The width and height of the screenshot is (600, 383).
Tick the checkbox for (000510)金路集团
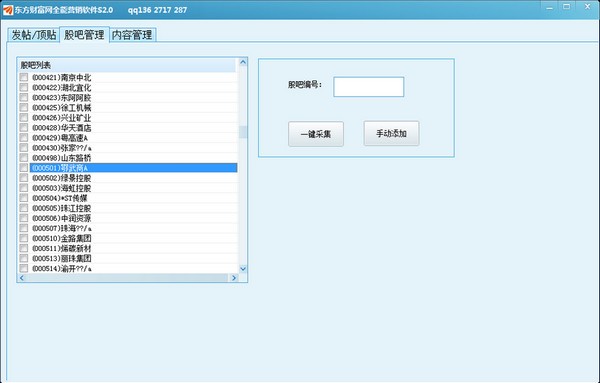(24, 238)
